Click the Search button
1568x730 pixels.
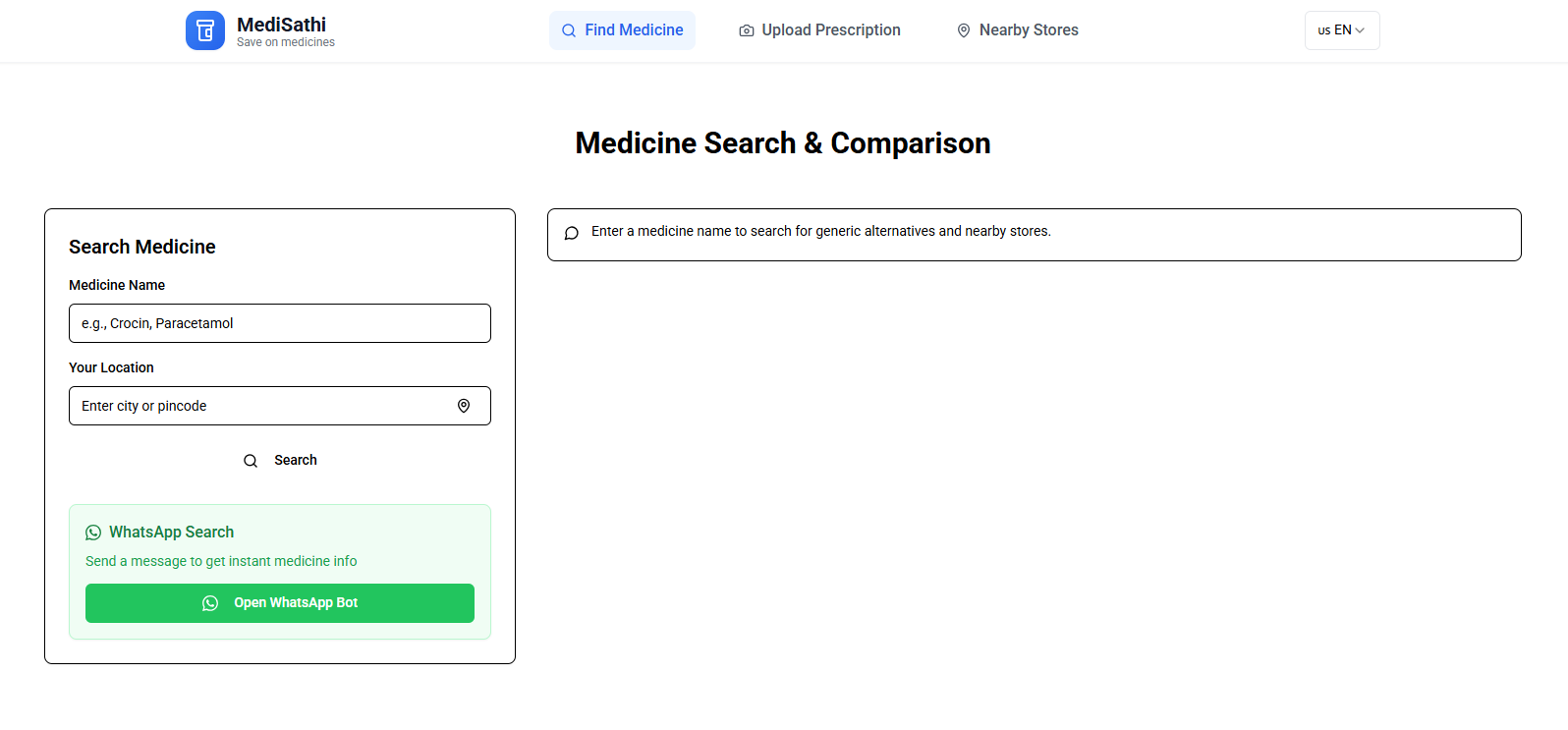[x=280, y=461]
